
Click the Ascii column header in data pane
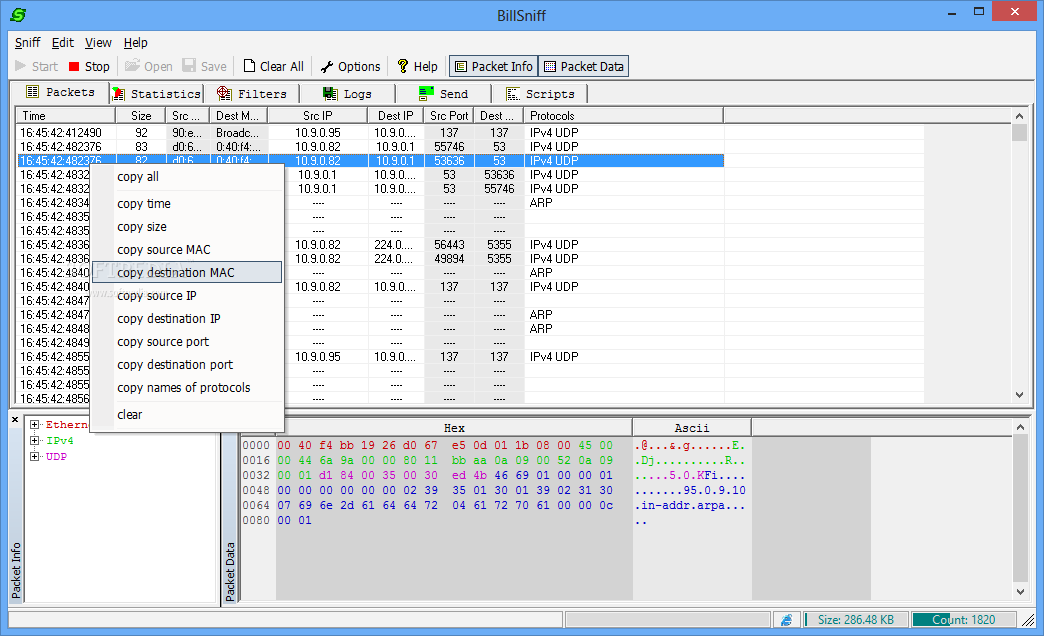pos(692,428)
